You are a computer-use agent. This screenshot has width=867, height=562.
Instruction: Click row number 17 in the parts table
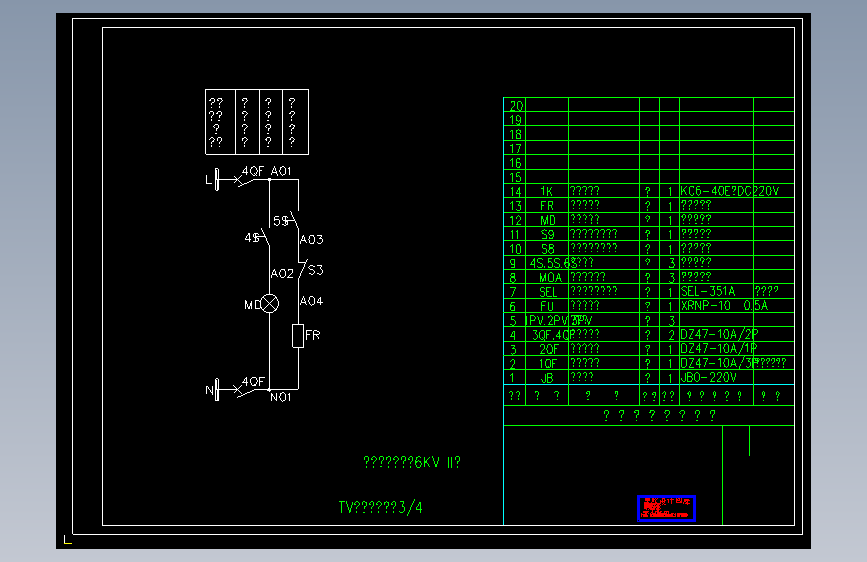coord(515,149)
